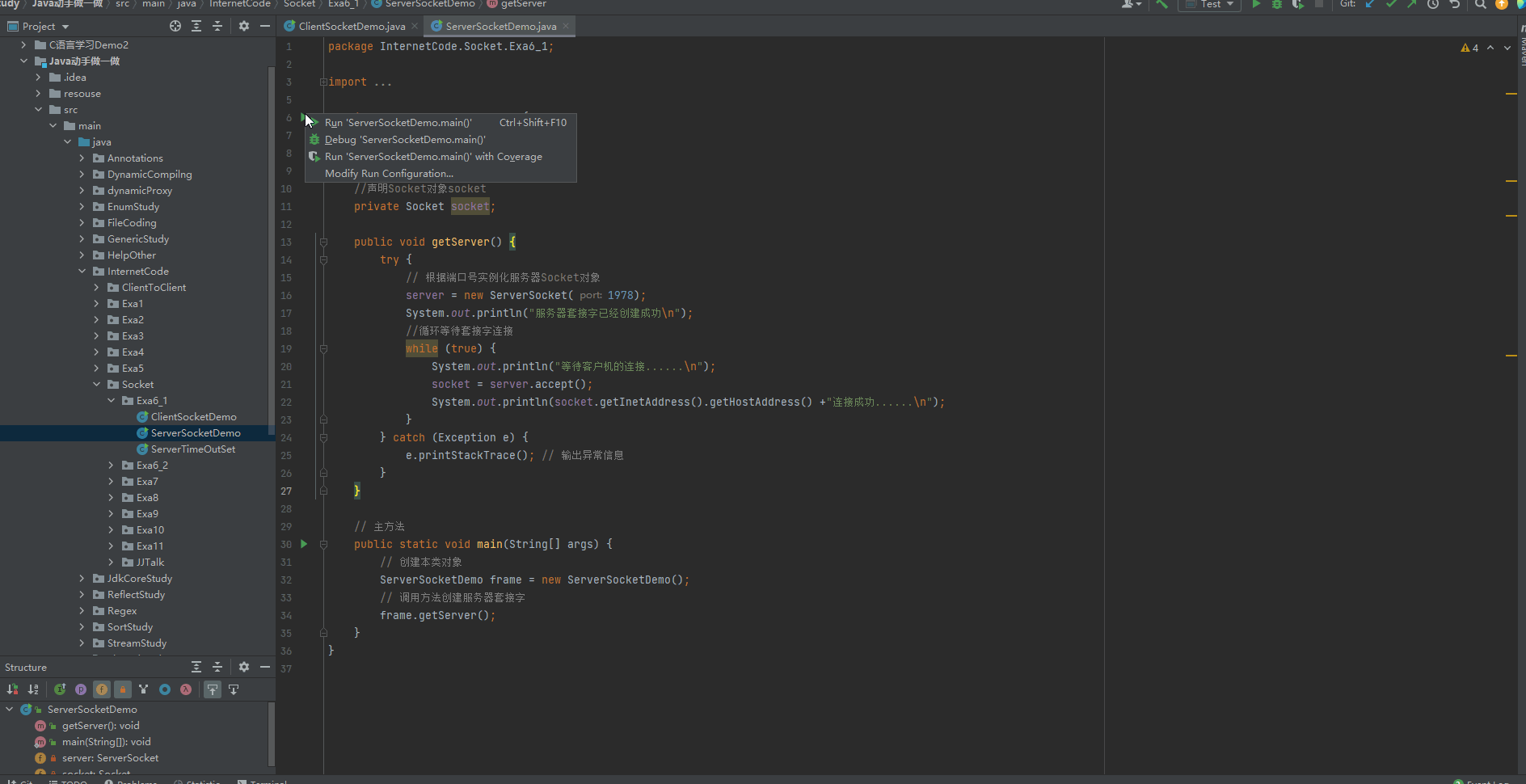Click the warnings indicator showing 4 problems
Image resolution: width=1526 pixels, height=784 pixels.
click(1469, 48)
